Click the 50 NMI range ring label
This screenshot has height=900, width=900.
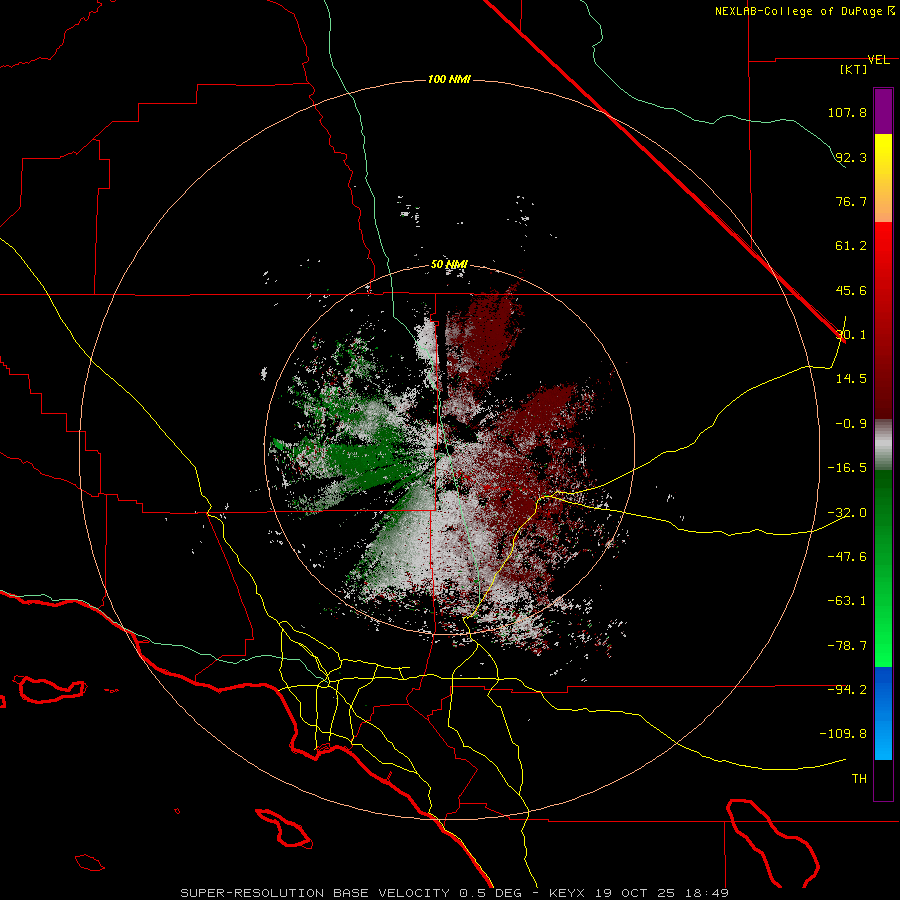coord(449,264)
